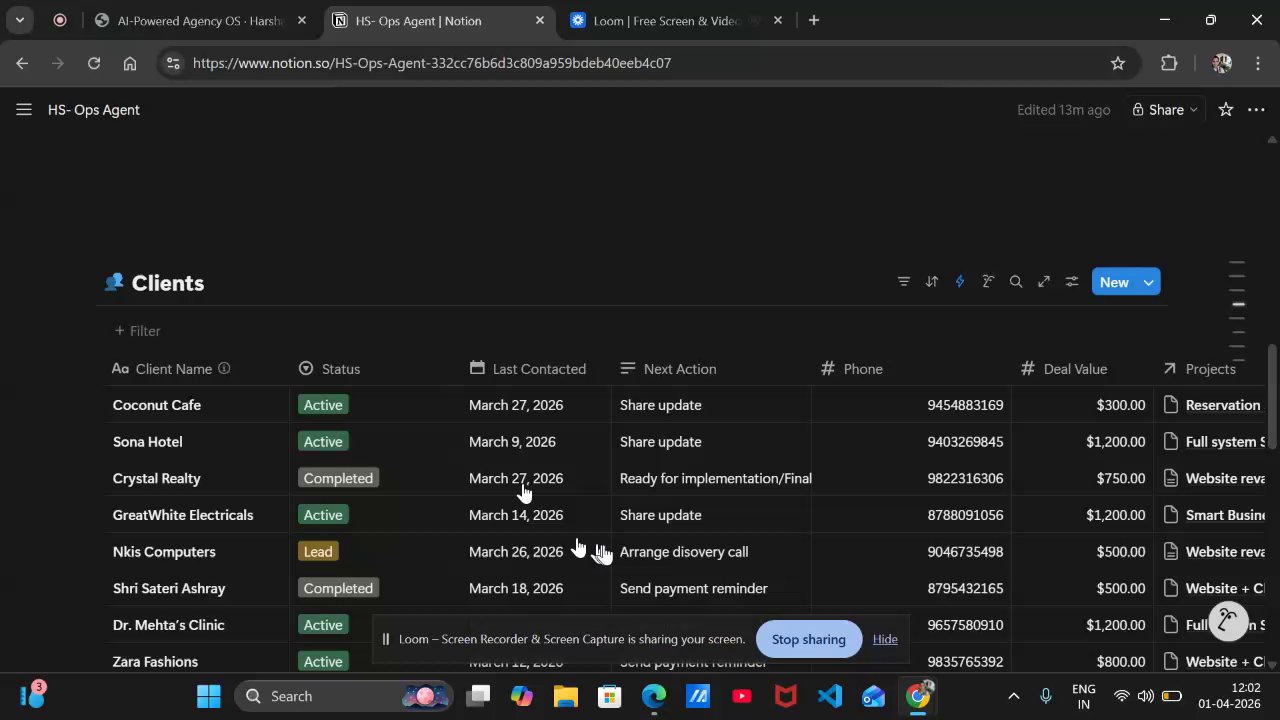Create a new client with New button
The image size is (1280, 720).
click(1114, 282)
